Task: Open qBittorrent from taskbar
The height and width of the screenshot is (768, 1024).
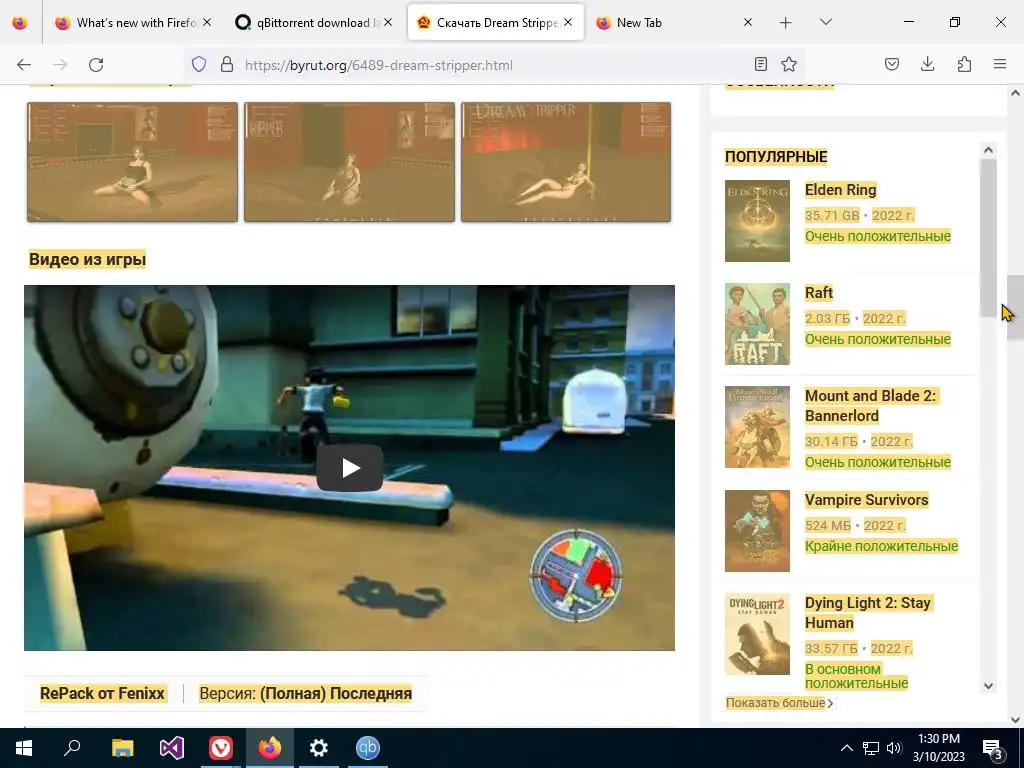Action: pyautogui.click(x=368, y=748)
